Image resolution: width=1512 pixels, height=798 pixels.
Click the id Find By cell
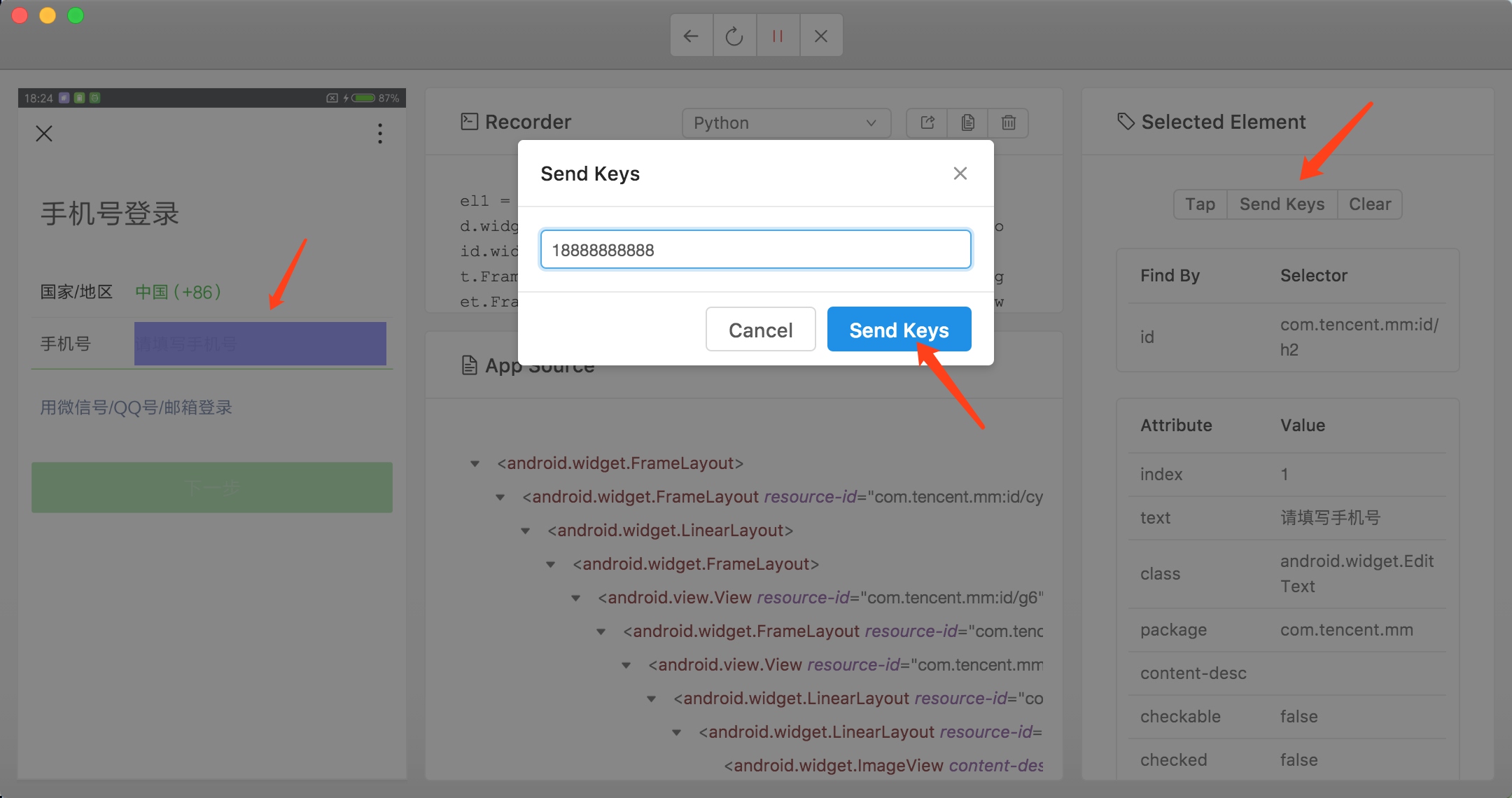[1147, 337]
